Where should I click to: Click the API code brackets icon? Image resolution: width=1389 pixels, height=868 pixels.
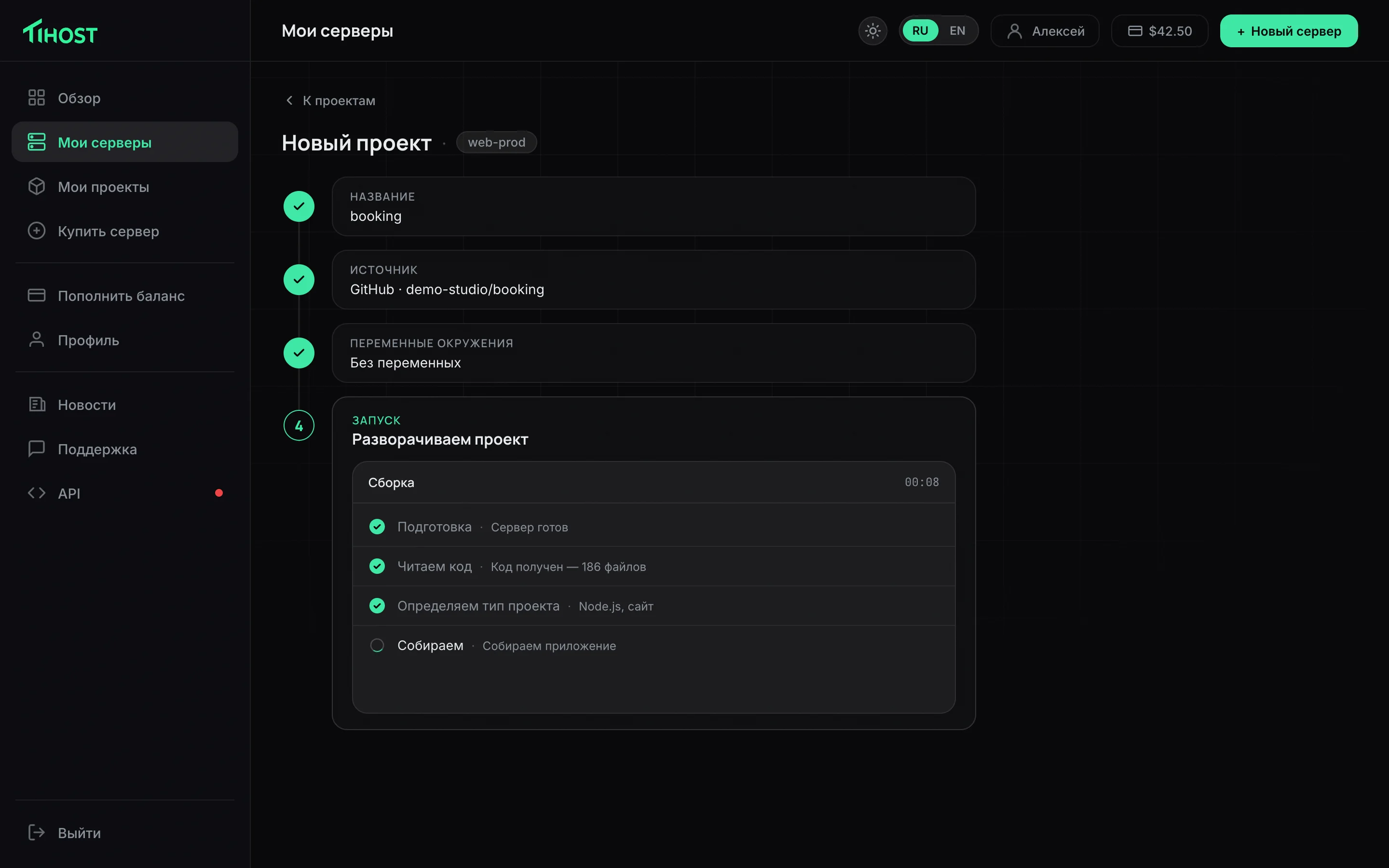pos(37,493)
